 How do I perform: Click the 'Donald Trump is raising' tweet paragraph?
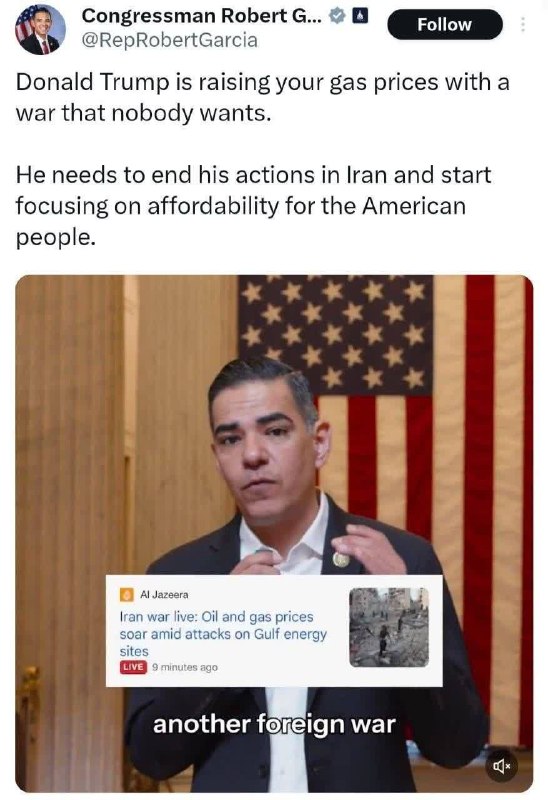click(263, 97)
